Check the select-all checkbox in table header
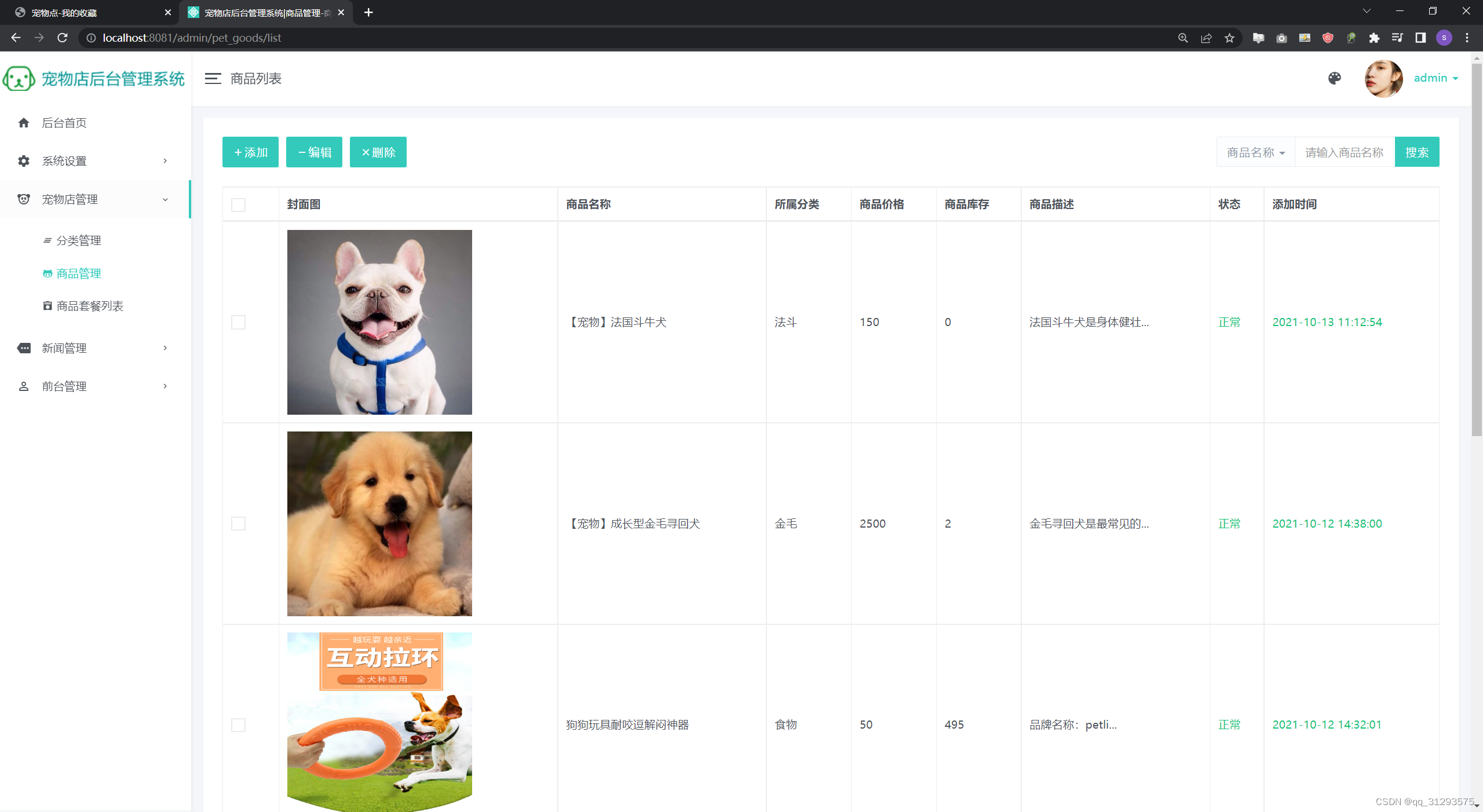The width and height of the screenshot is (1483, 812). (238, 205)
